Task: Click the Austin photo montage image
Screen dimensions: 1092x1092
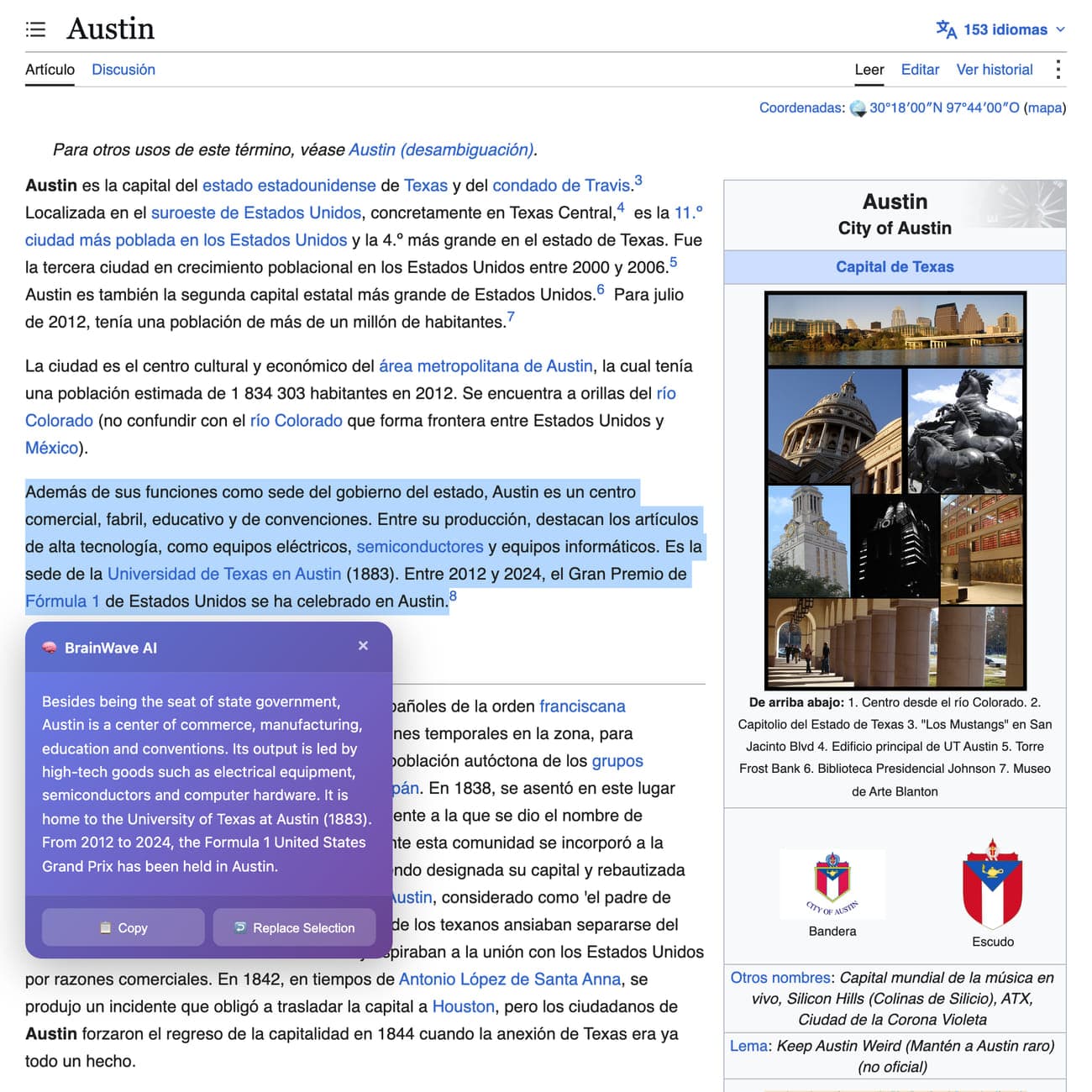Action: (895, 491)
